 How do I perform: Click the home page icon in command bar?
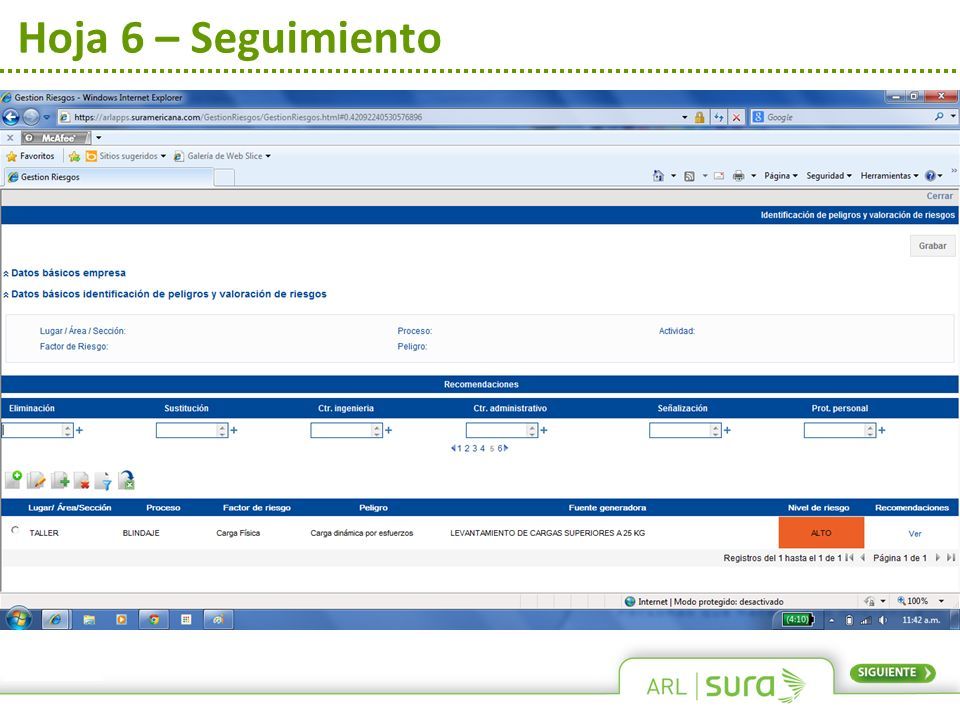658,176
